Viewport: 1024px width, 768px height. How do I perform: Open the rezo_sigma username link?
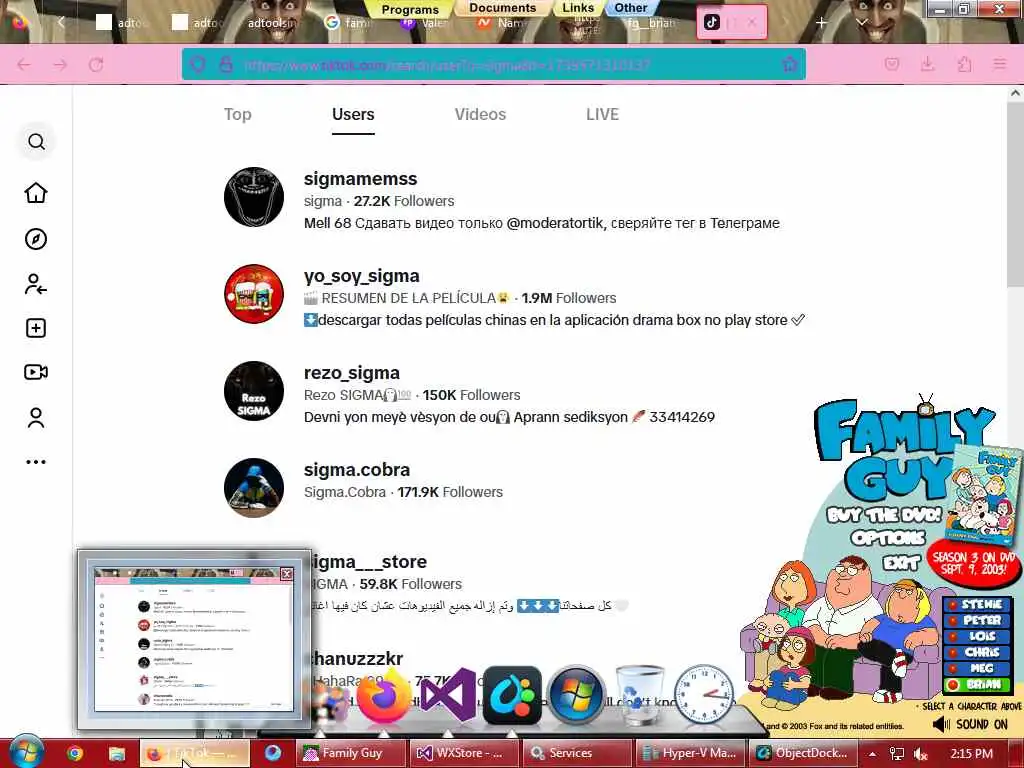point(351,373)
